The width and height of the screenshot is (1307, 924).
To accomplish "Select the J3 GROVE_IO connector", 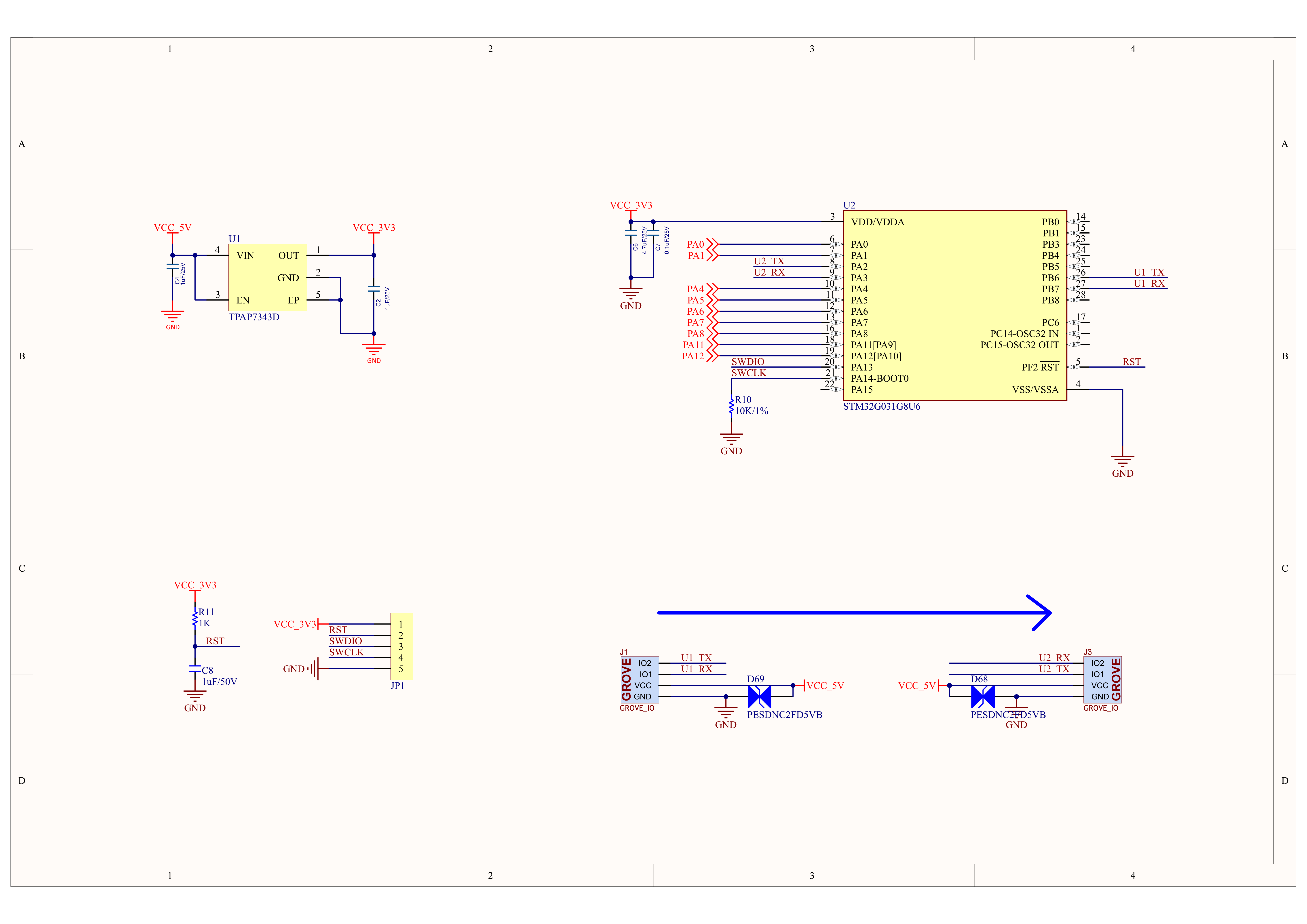I will (x=1102, y=680).
